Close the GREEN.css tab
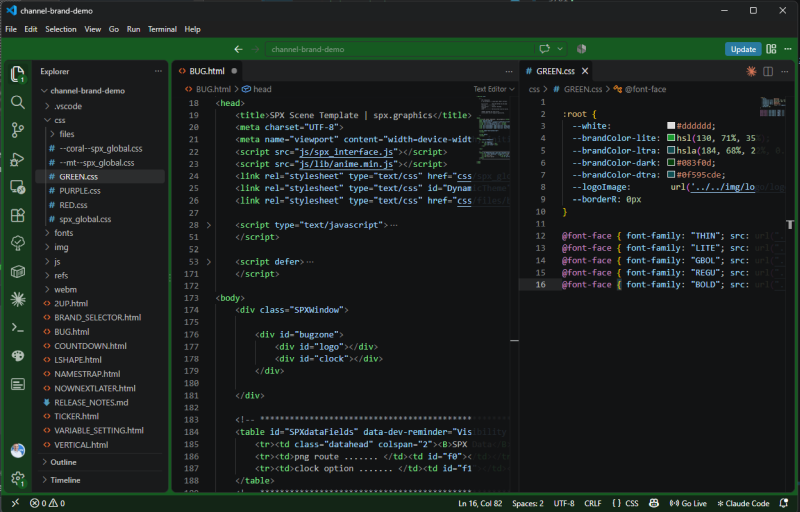This screenshot has width=800, height=512. [x=585, y=71]
